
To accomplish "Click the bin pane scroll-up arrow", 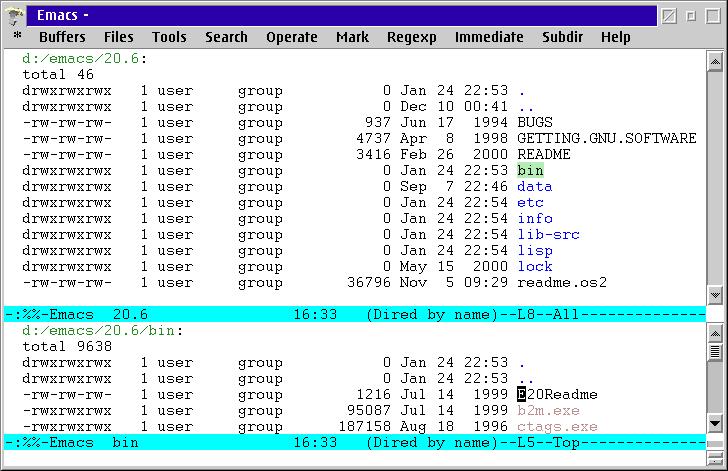I will pyautogui.click(x=715, y=334).
